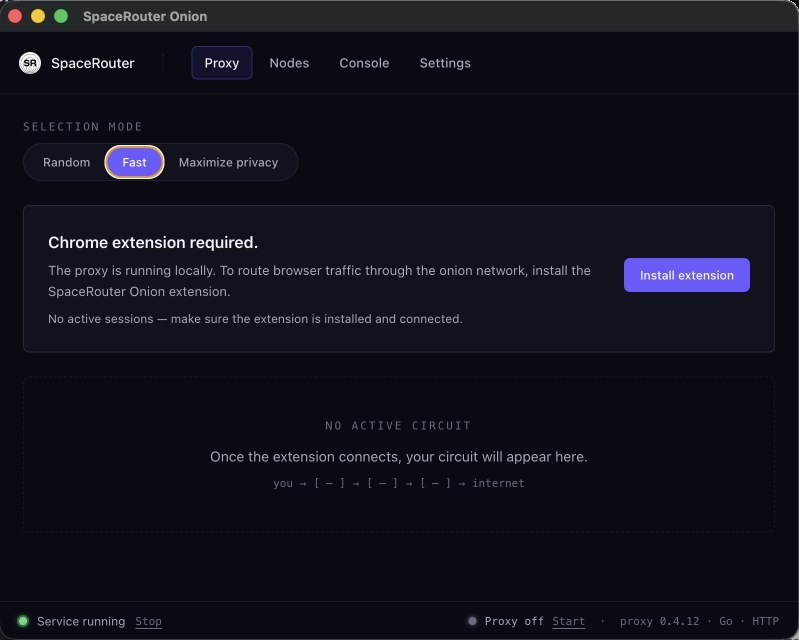799x640 pixels.
Task: Click the "SpaceRouter Onion" window title
Action: point(145,16)
